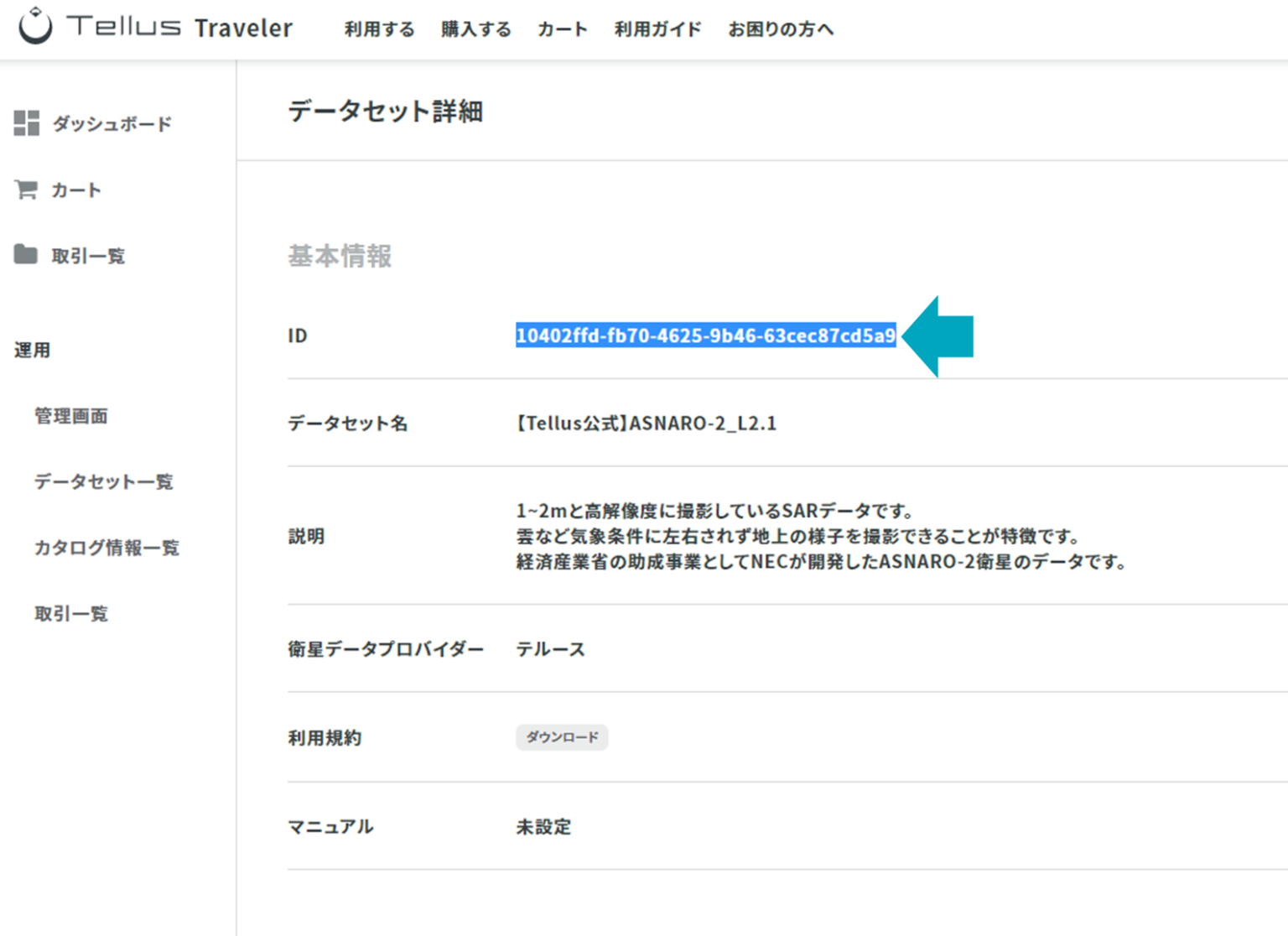Click the Tellus Traveler site title
1288x936 pixels.
180,27
